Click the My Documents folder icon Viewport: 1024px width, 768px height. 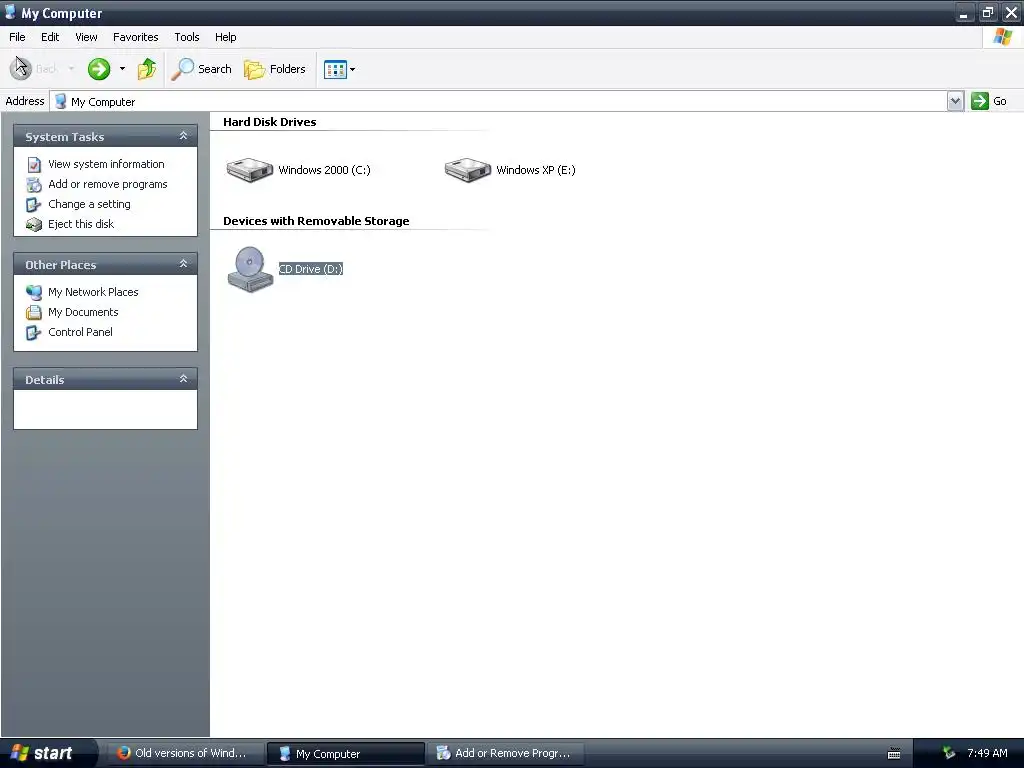coord(34,312)
